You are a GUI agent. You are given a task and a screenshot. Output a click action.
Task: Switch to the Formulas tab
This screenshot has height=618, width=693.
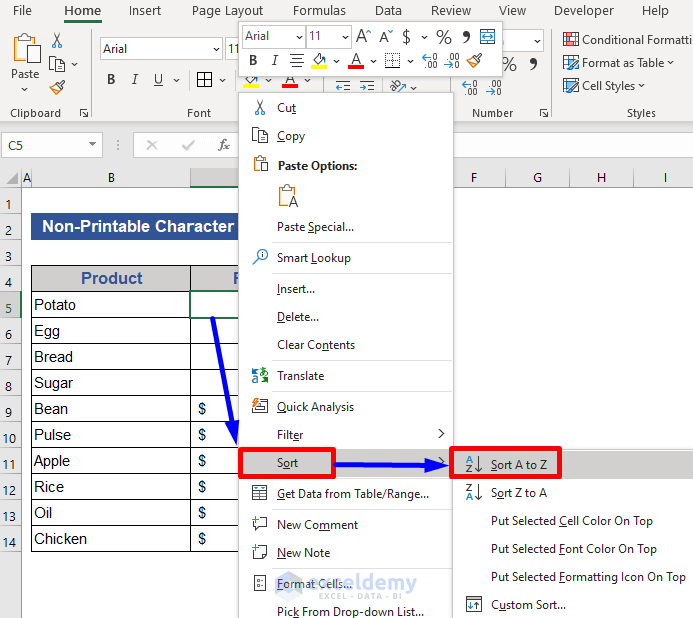(319, 11)
